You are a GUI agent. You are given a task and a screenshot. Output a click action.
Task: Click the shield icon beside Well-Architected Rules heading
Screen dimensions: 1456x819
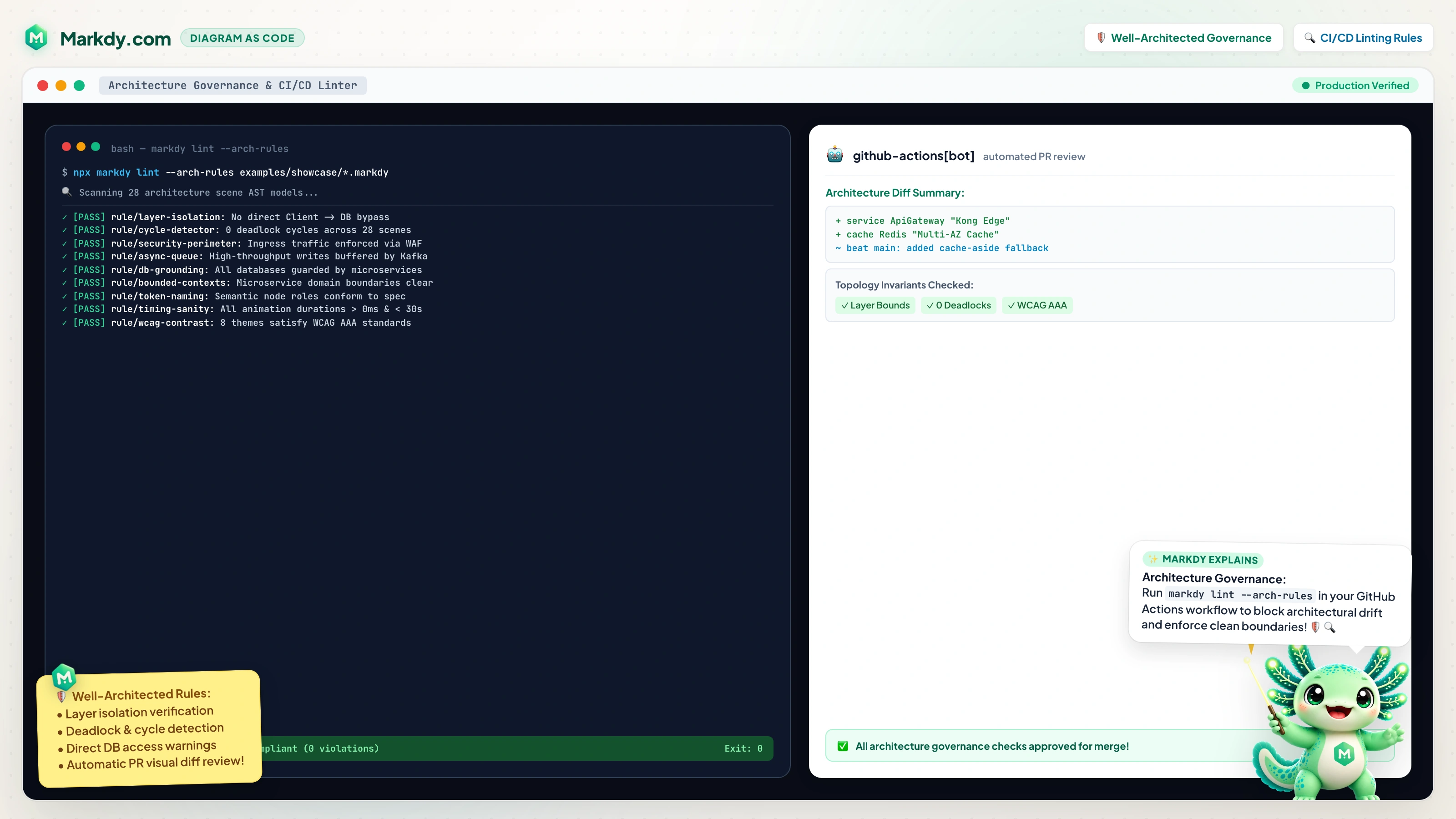[61, 696]
